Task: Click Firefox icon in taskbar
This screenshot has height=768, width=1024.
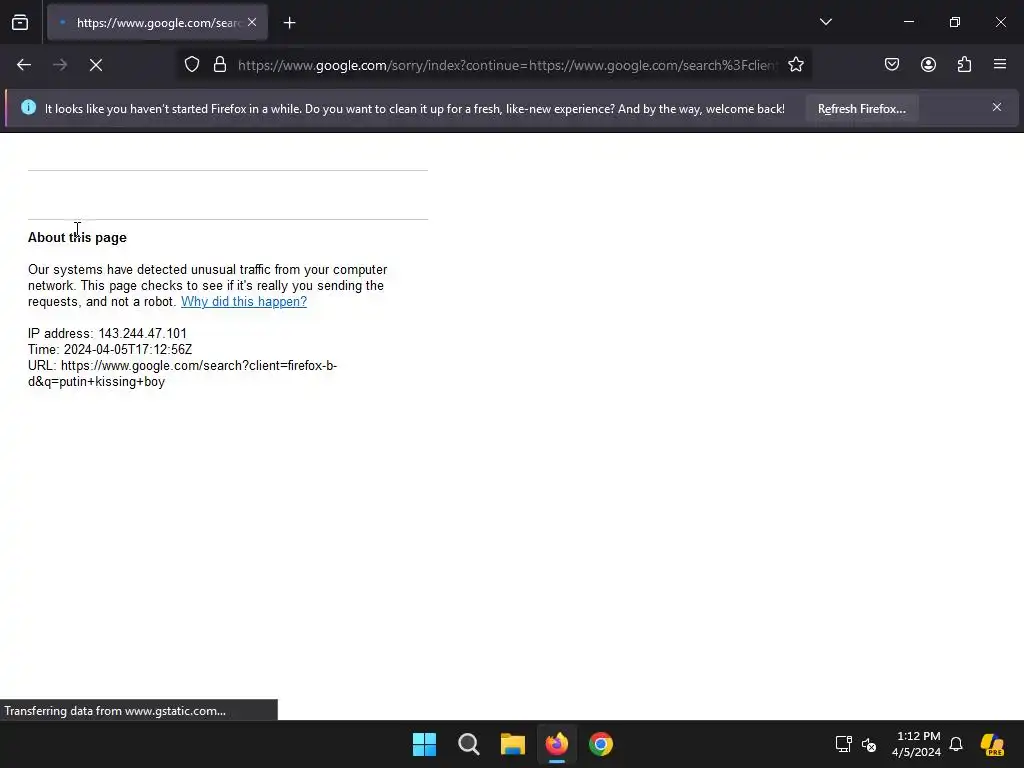Action: click(556, 744)
